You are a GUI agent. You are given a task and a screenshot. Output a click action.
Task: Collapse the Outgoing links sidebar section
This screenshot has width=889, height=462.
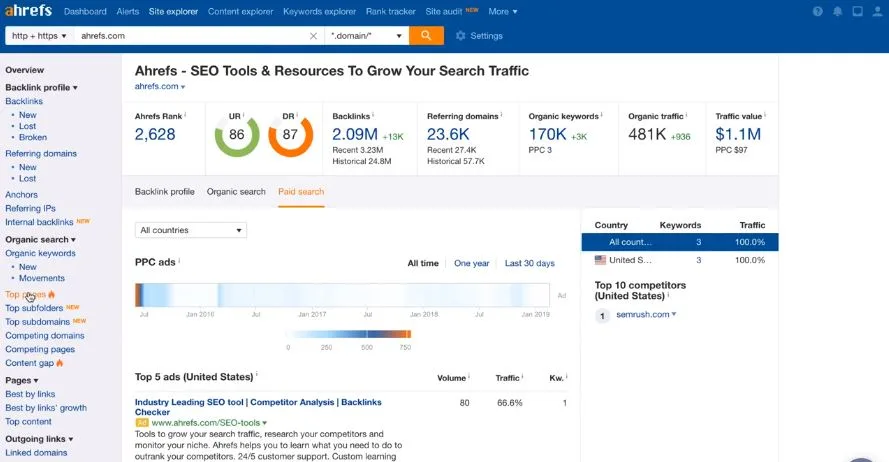[39, 439]
